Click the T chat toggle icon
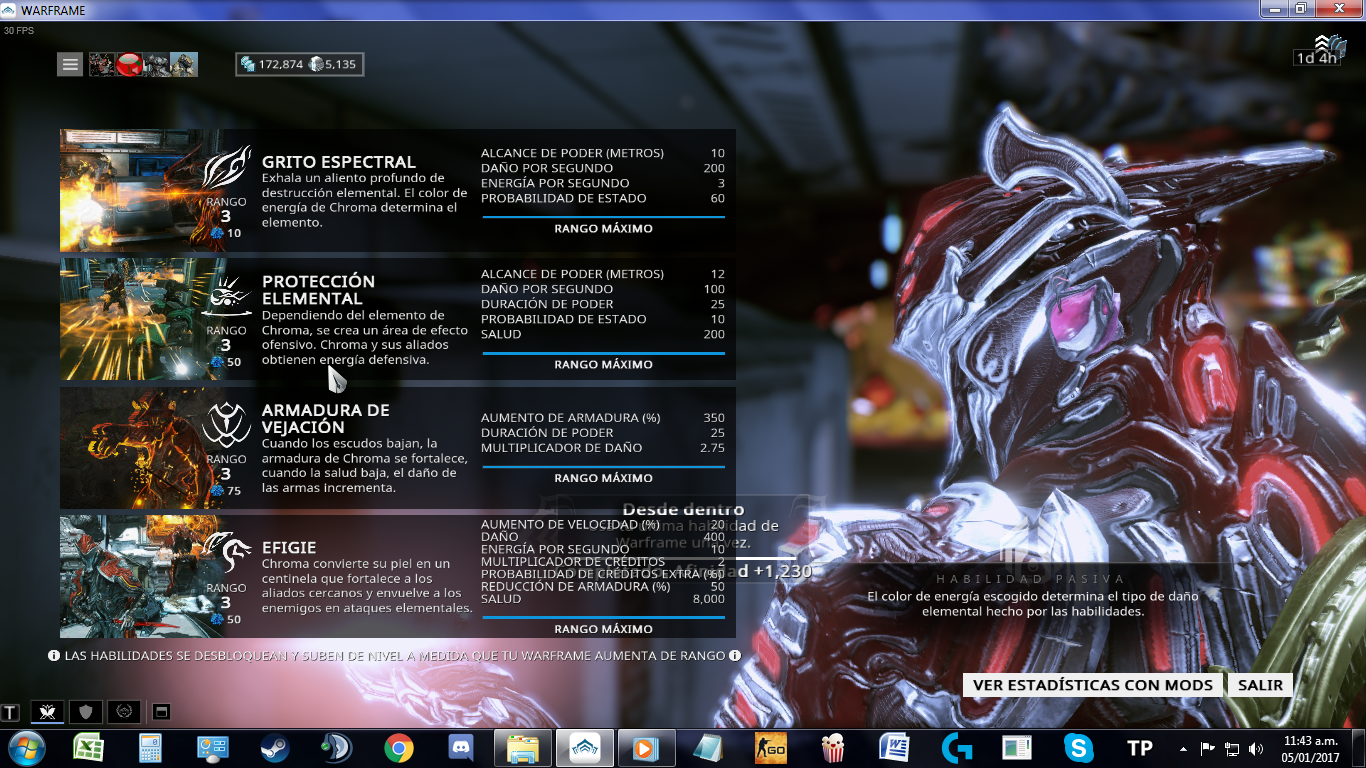 tap(10, 712)
